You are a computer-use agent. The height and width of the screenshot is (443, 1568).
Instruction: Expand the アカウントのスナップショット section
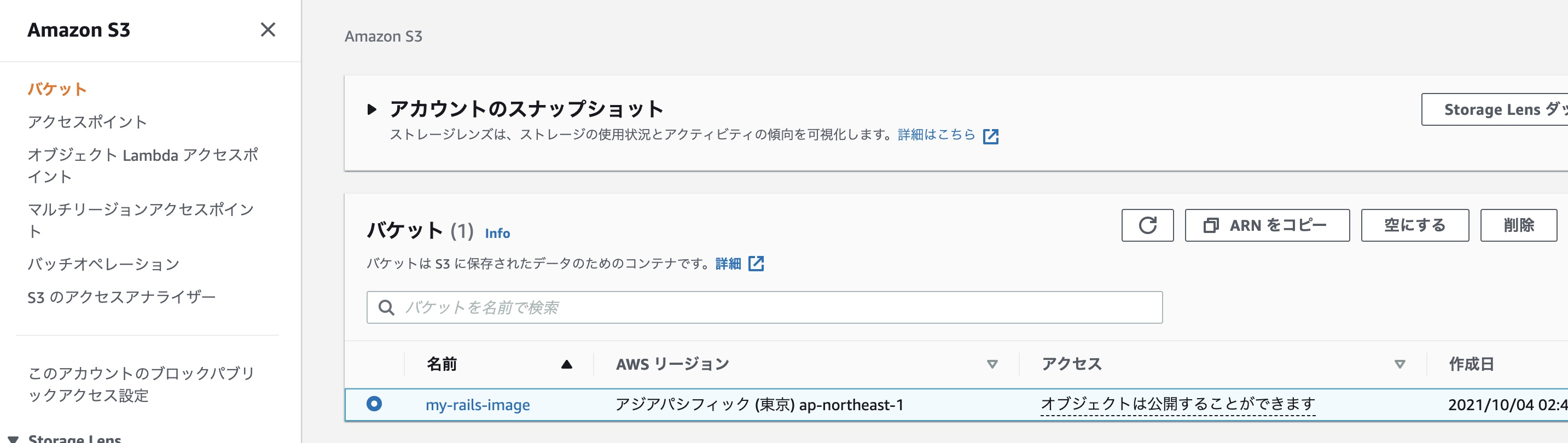pos(372,109)
